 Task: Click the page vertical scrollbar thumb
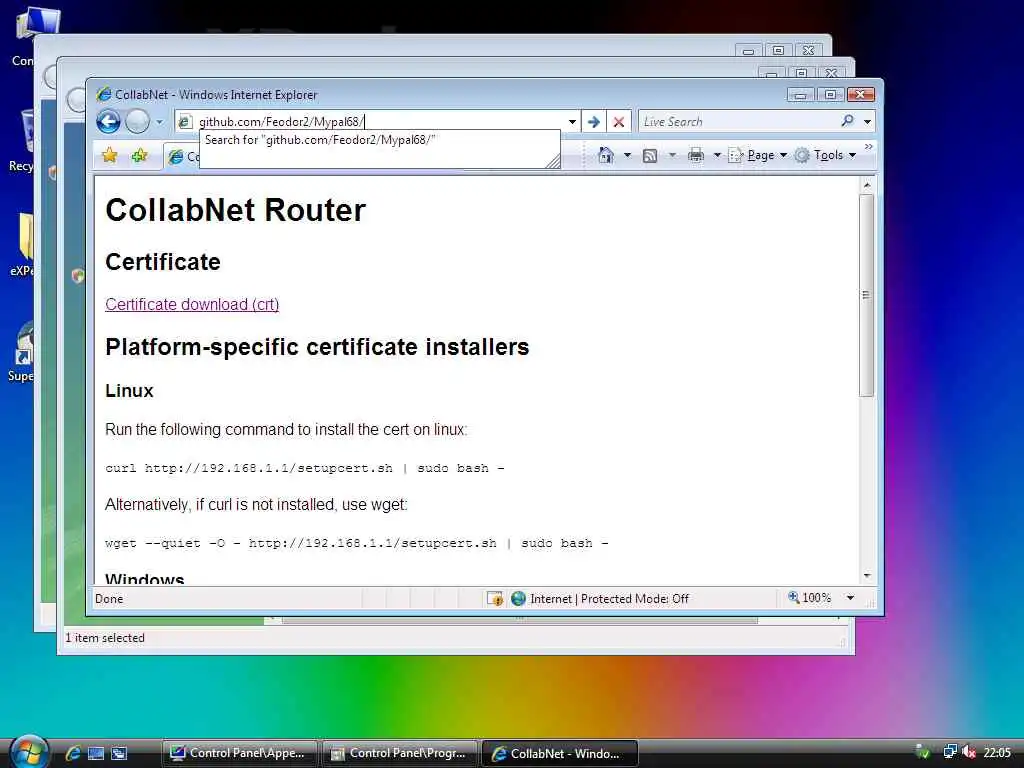pyautogui.click(x=867, y=295)
